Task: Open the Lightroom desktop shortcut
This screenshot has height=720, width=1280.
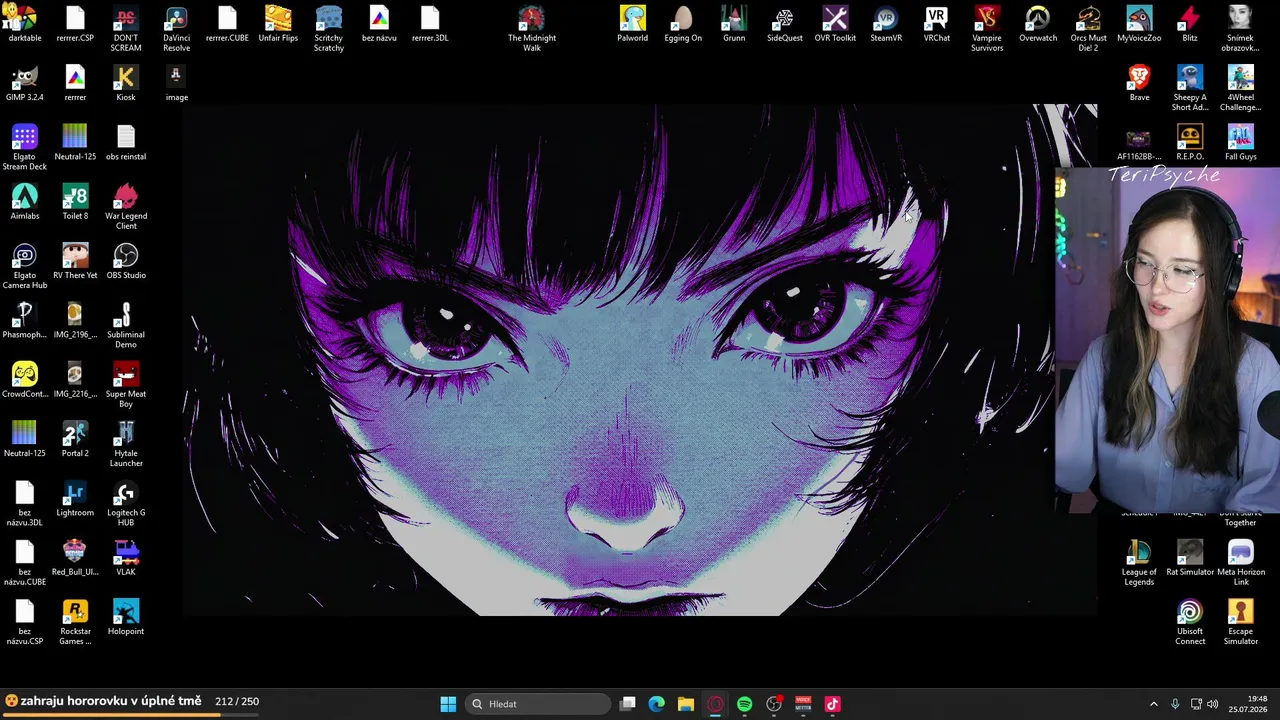Action: pos(75,499)
